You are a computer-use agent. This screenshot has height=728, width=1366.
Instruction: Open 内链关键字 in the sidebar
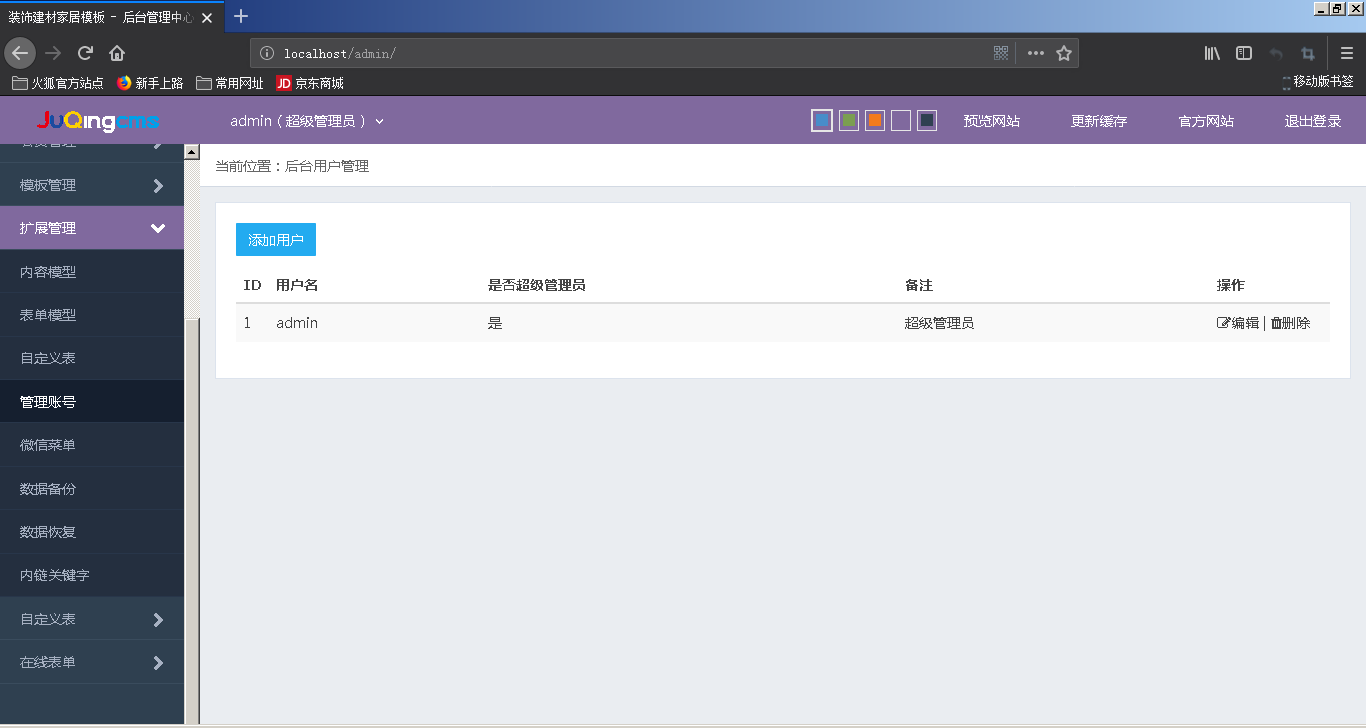tap(92, 575)
